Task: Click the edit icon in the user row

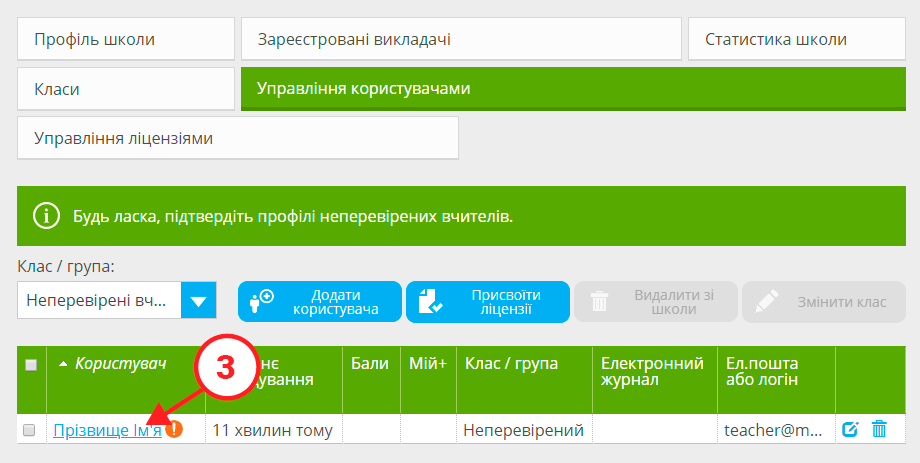Action: [x=850, y=429]
